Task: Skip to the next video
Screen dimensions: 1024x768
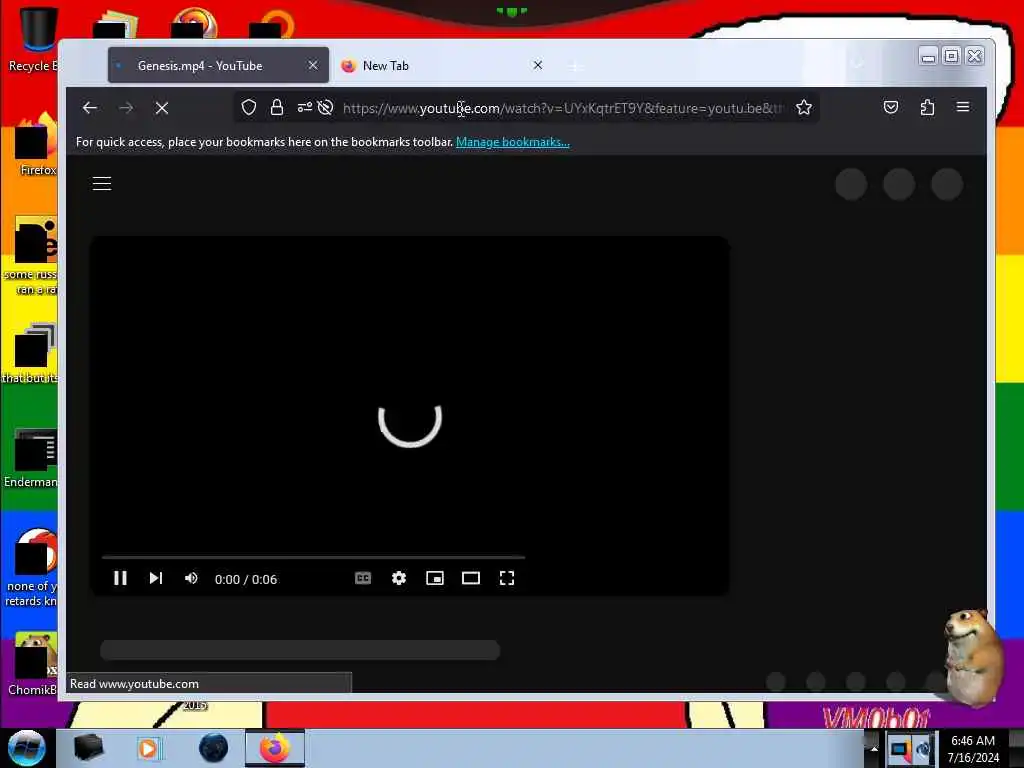Action: pos(155,578)
